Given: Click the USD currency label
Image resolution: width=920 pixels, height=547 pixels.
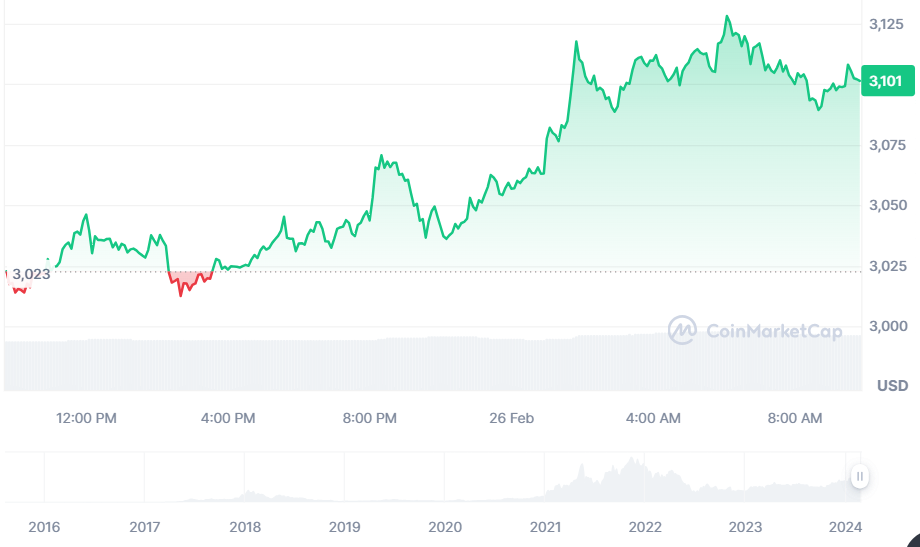Looking at the screenshot, I should (892, 386).
